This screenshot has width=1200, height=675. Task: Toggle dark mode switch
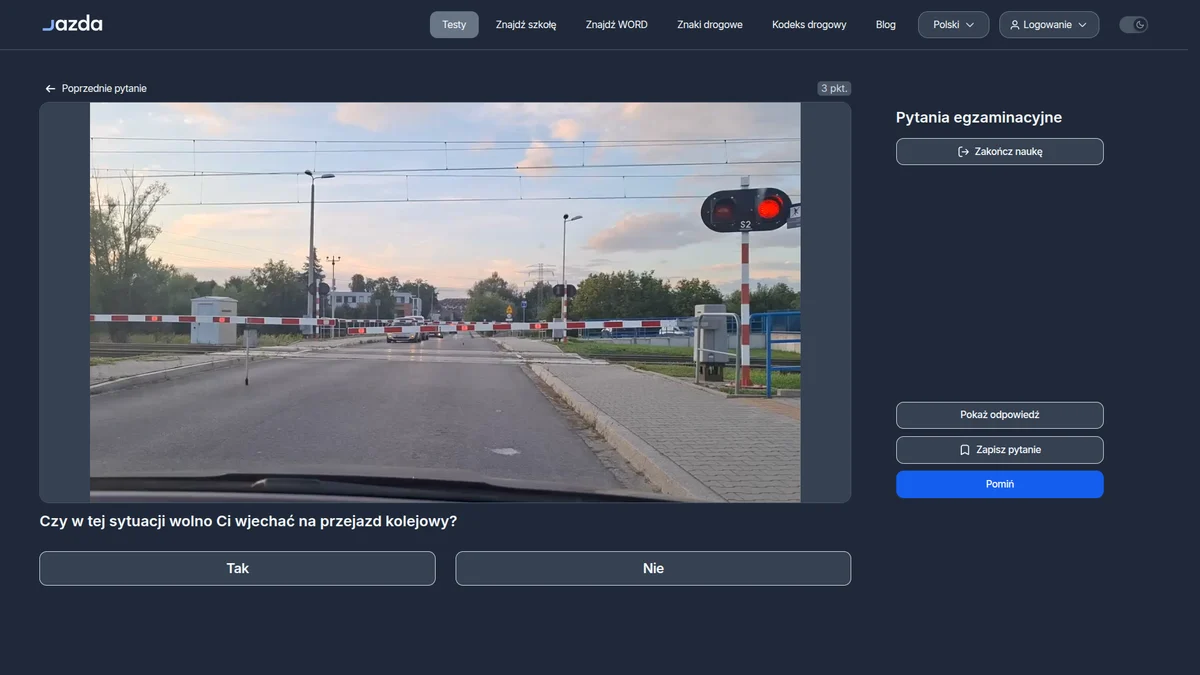tap(1133, 25)
